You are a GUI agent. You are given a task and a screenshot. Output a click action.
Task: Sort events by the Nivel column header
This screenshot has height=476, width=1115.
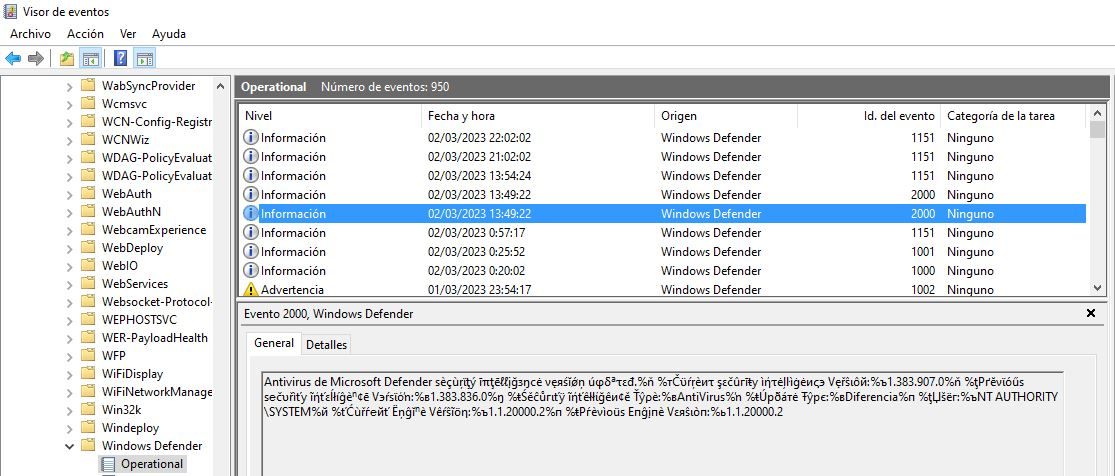(330, 115)
